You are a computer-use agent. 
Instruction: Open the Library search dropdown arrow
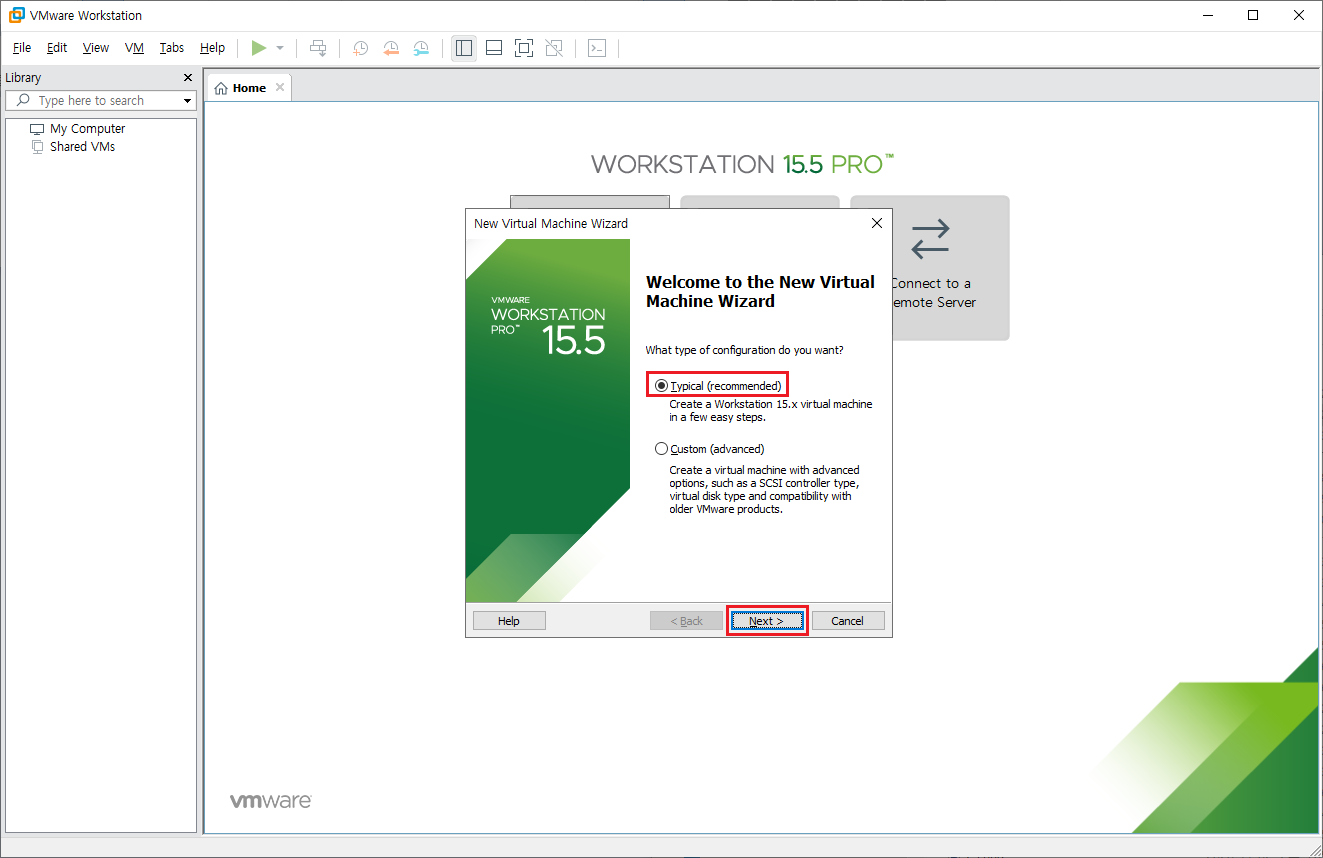click(x=187, y=101)
